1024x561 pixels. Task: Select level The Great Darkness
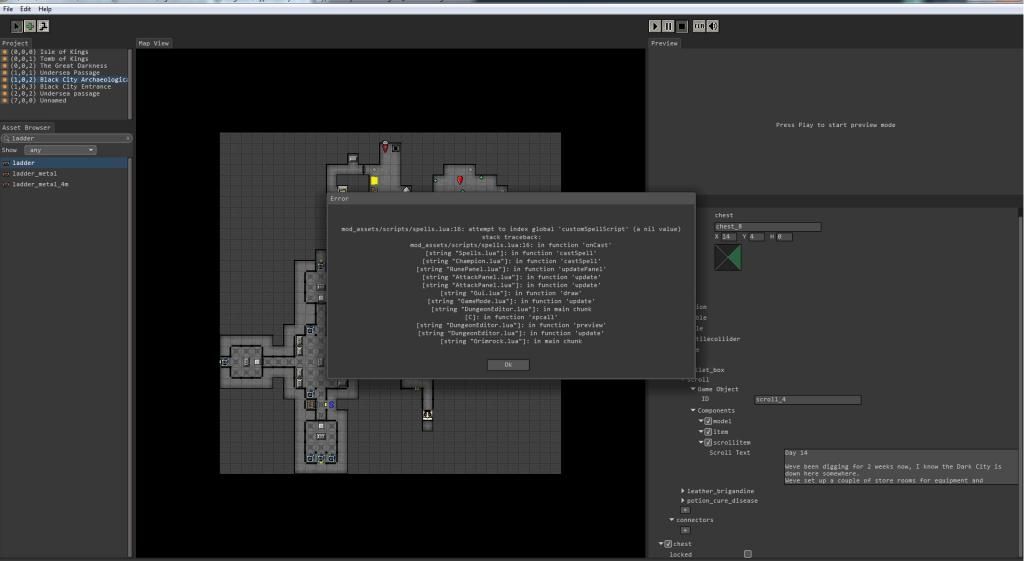64,66
